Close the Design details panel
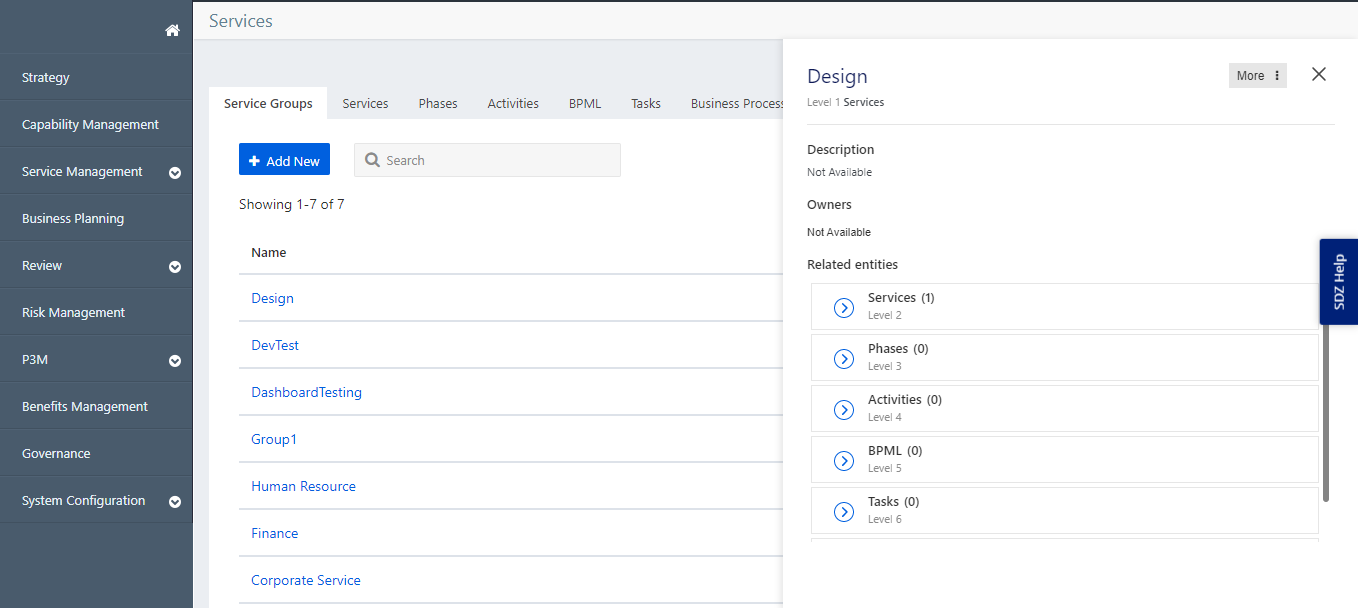Image resolution: width=1358 pixels, height=608 pixels. 1319,74
